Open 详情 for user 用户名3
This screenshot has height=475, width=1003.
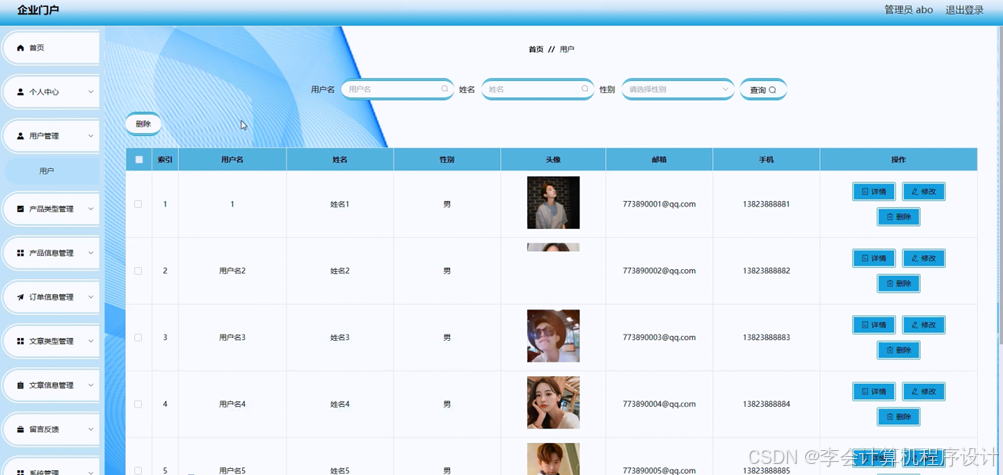(874, 325)
